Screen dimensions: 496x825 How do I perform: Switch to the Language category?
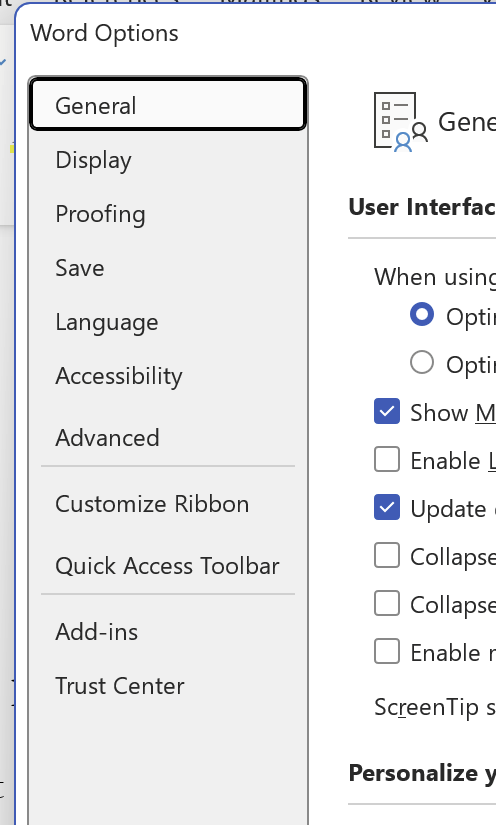pyautogui.click(x=168, y=322)
